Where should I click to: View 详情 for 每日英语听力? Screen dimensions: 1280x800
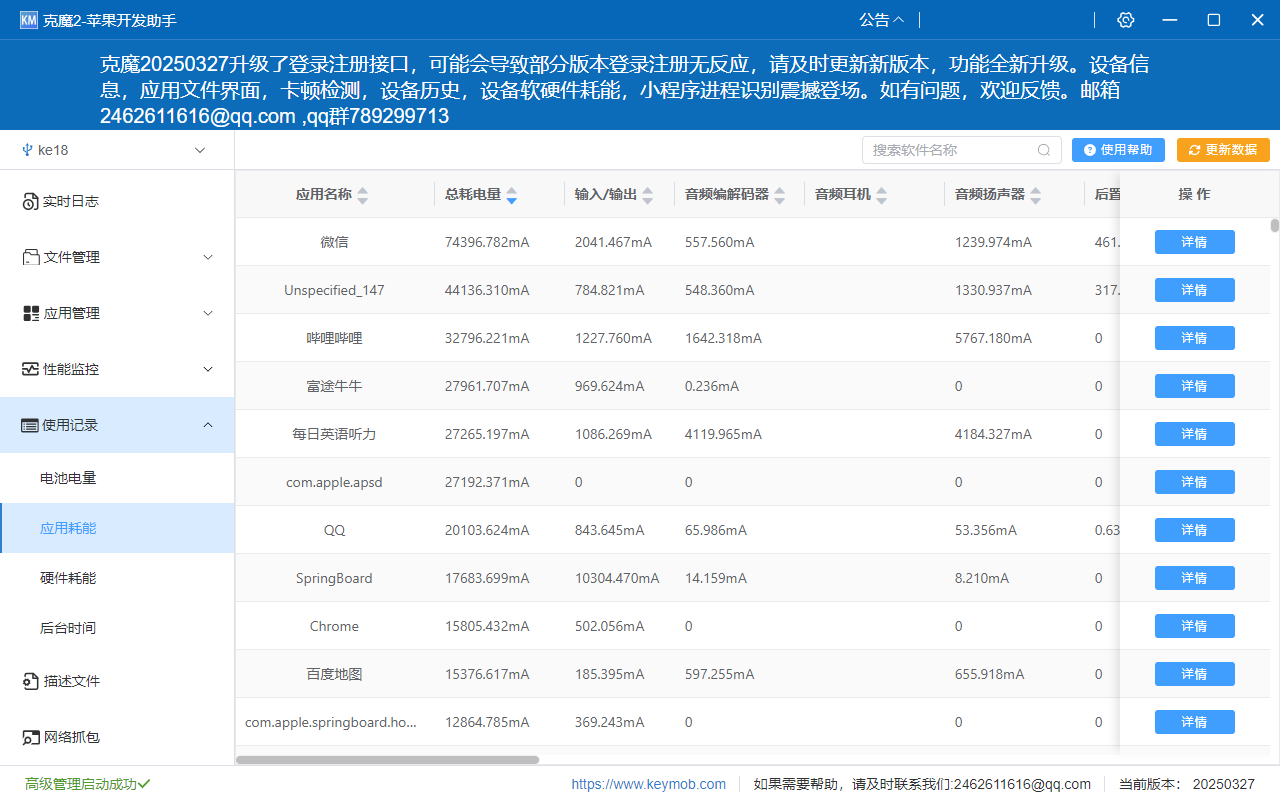1194,434
